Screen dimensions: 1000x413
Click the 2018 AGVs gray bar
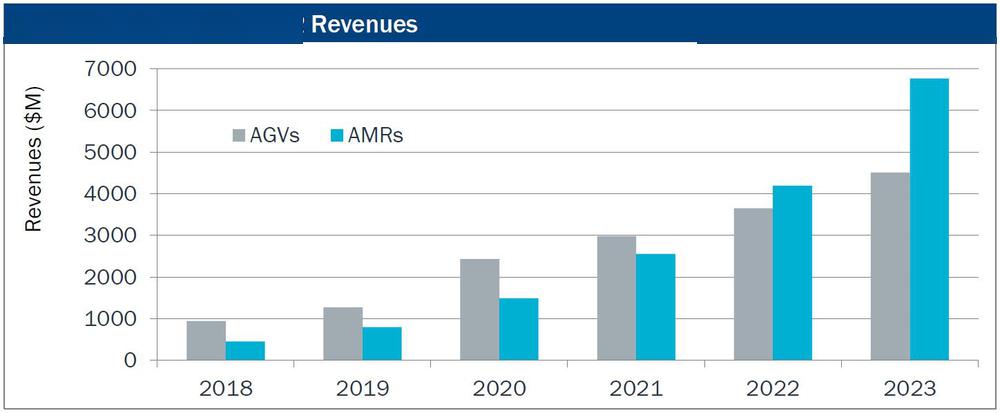pos(206,340)
